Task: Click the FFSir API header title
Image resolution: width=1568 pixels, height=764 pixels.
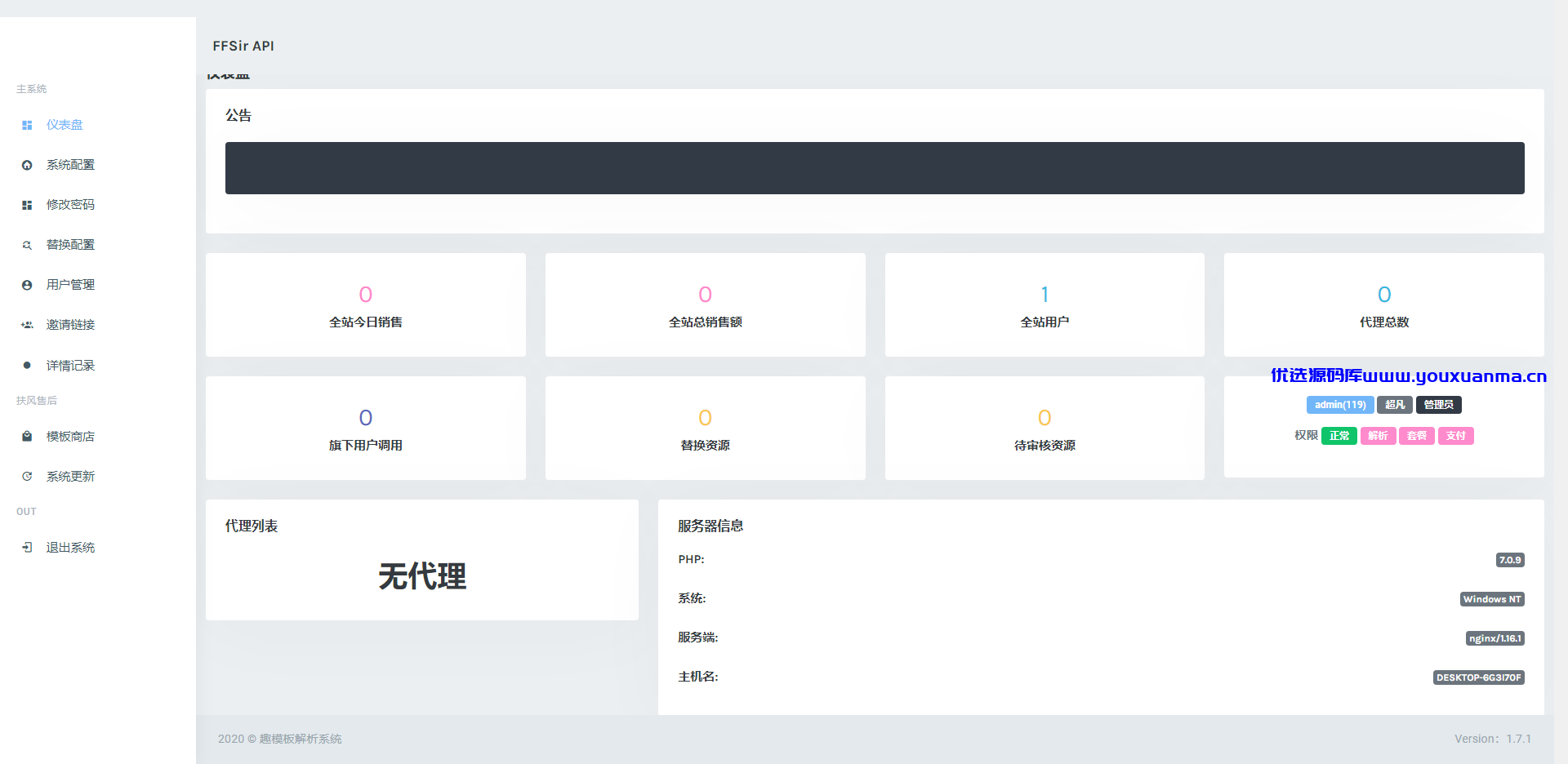Action: (x=243, y=46)
